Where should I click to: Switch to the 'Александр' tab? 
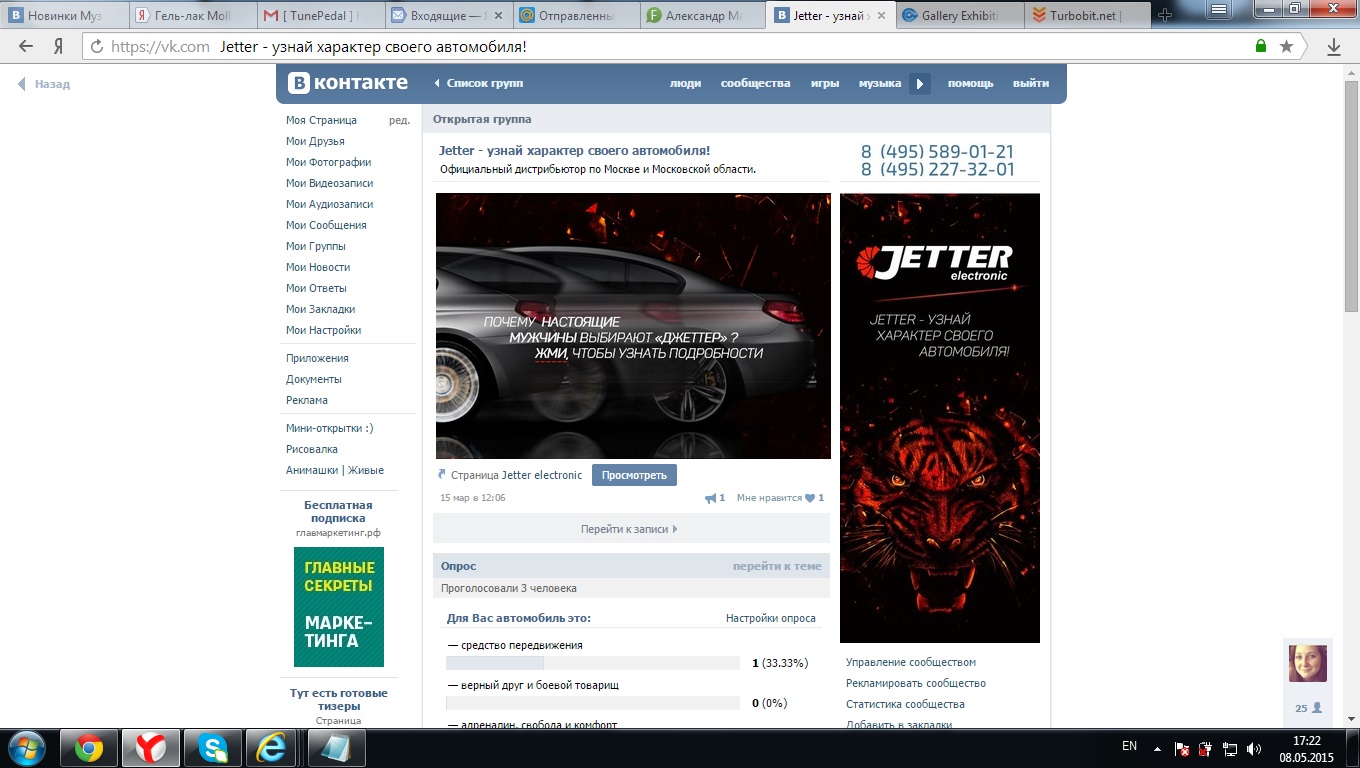(x=704, y=15)
